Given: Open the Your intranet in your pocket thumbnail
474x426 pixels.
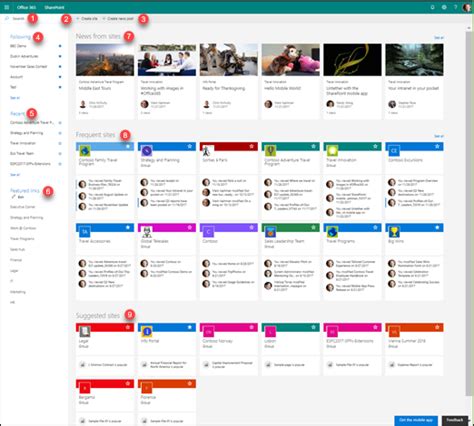Looking at the screenshot, I should pos(414,60).
